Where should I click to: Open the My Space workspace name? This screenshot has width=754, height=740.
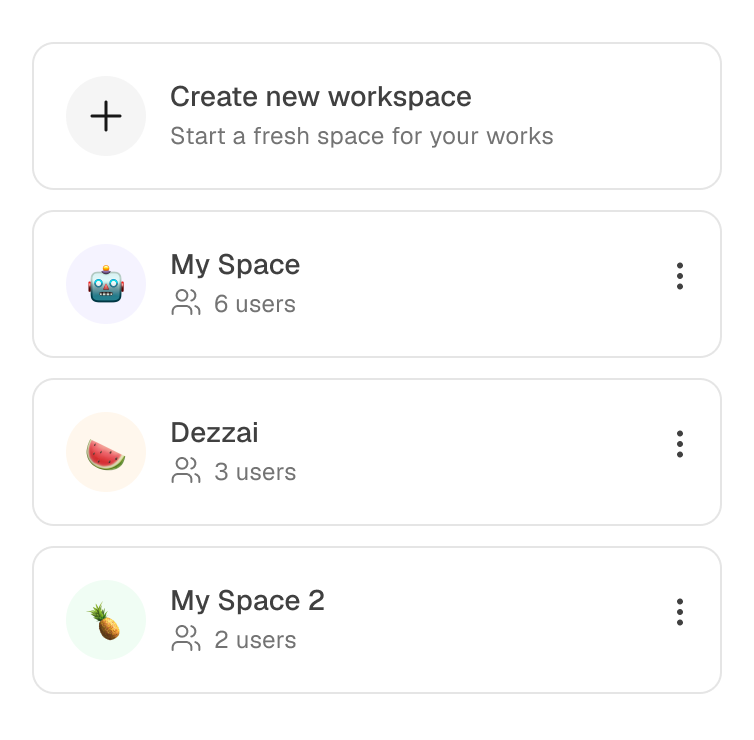click(235, 265)
